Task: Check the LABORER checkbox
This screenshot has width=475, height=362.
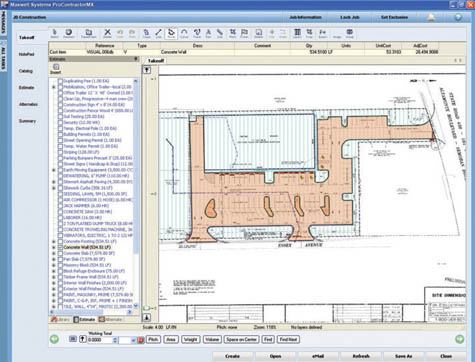Action: 60,218
